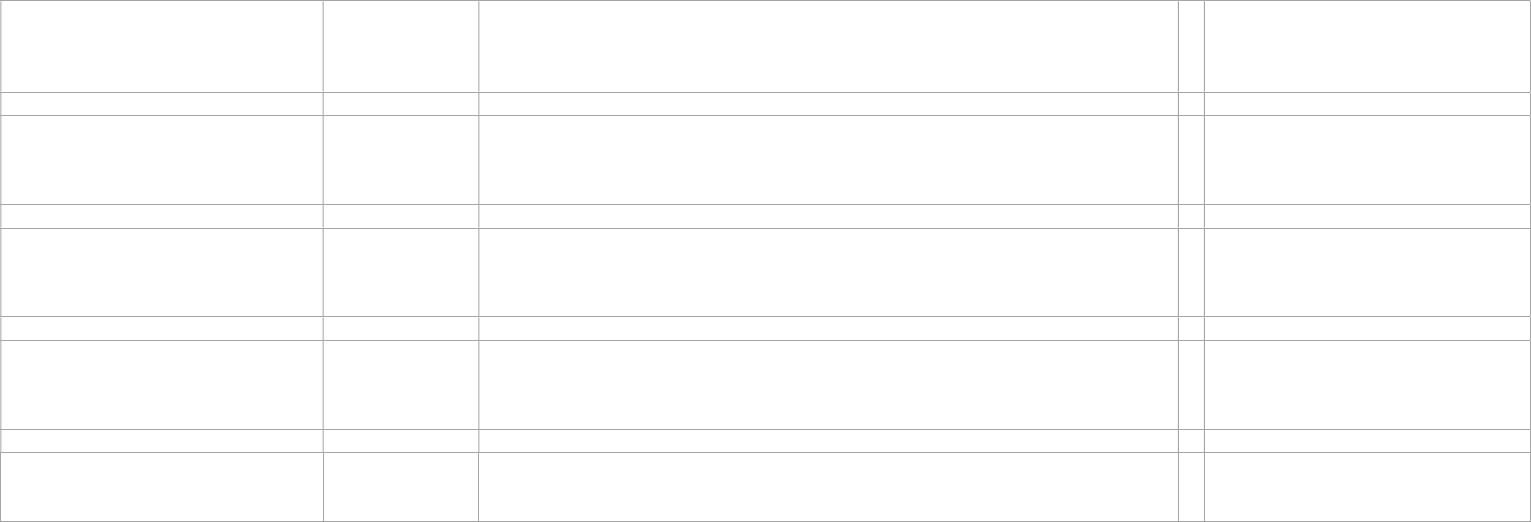Select the widest cell in the second row
This screenshot has width=1531, height=522.
pyautogui.click(x=827, y=104)
